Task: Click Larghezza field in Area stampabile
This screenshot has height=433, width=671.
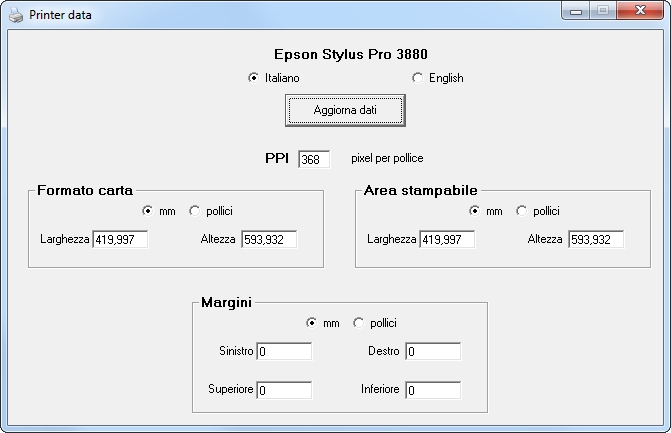Action: (x=447, y=239)
